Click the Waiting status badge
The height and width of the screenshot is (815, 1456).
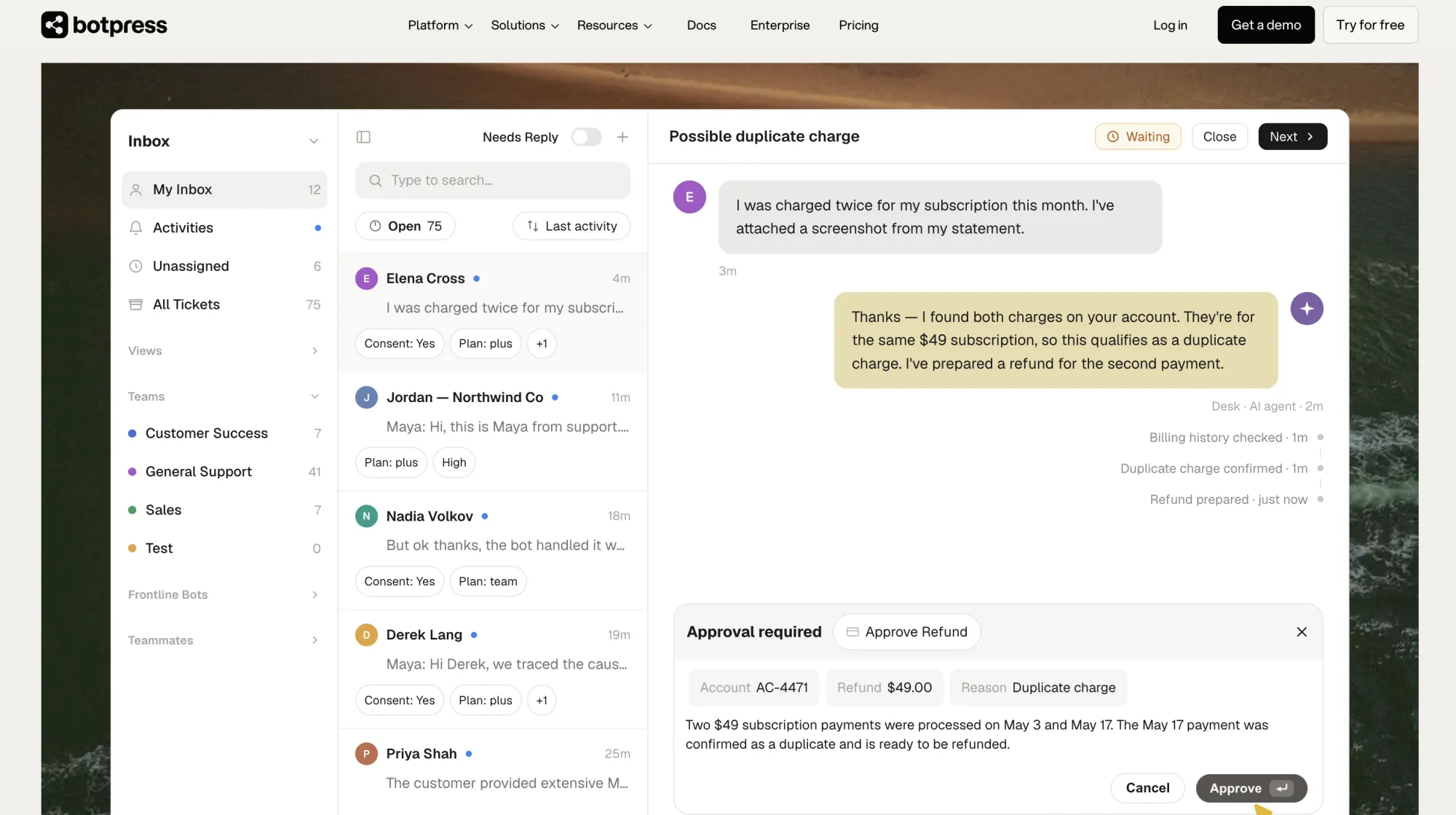[1138, 137]
